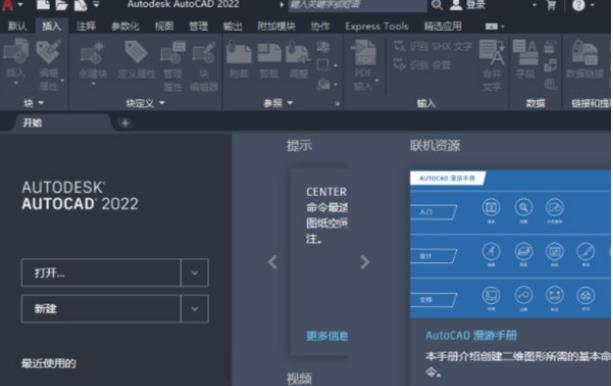Open the AutoCAD application menu logo
This screenshot has height=386, width=613.
point(8,5)
